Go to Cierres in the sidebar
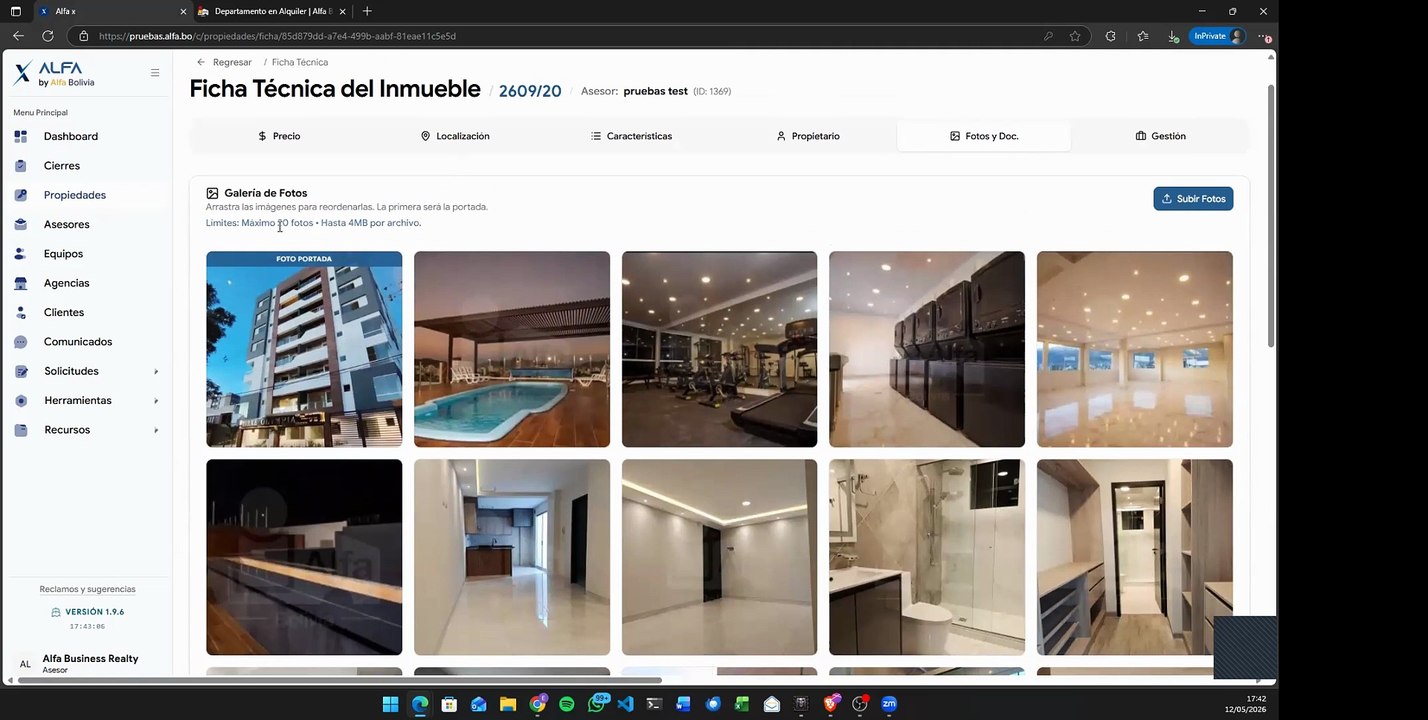Viewport: 1428px width, 720px height. pyautogui.click(x=61, y=166)
